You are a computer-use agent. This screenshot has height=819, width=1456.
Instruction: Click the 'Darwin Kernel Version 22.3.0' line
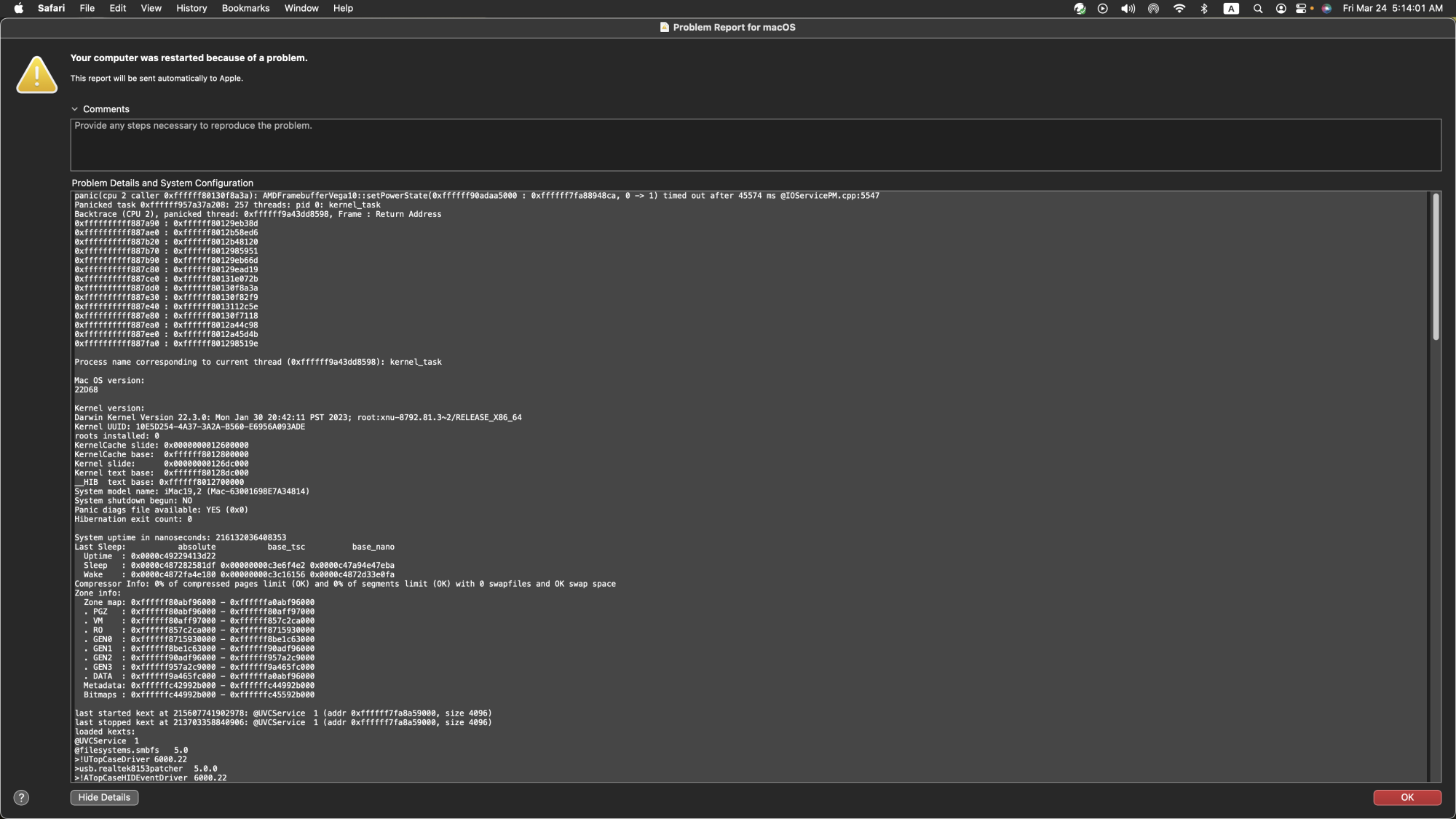click(298, 418)
